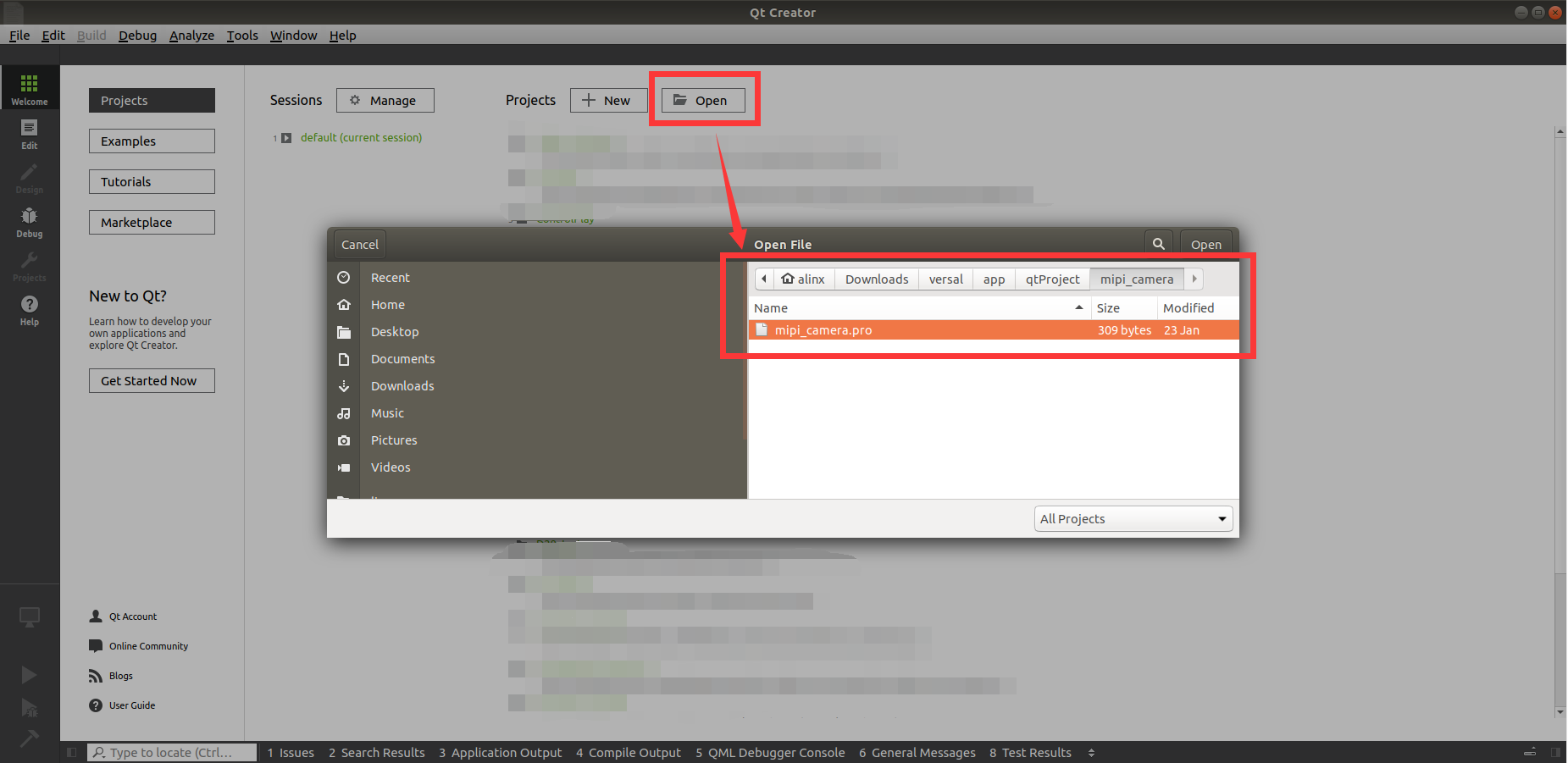Viewport: 1568px width, 763px height.
Task: Open the Help mode question icon
Action: click(30, 309)
